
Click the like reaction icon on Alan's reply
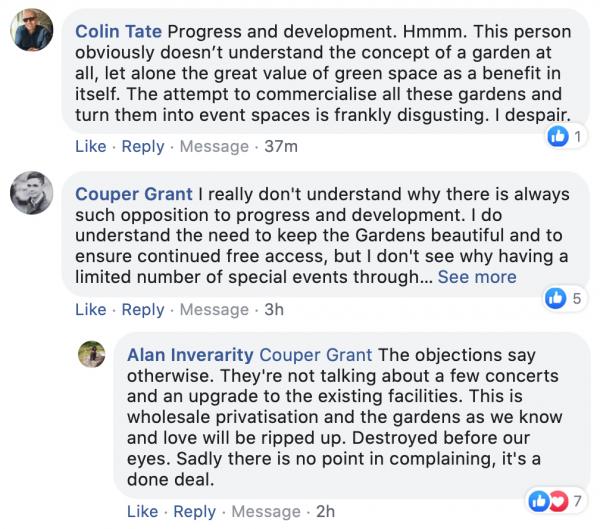pyautogui.click(x=539, y=501)
